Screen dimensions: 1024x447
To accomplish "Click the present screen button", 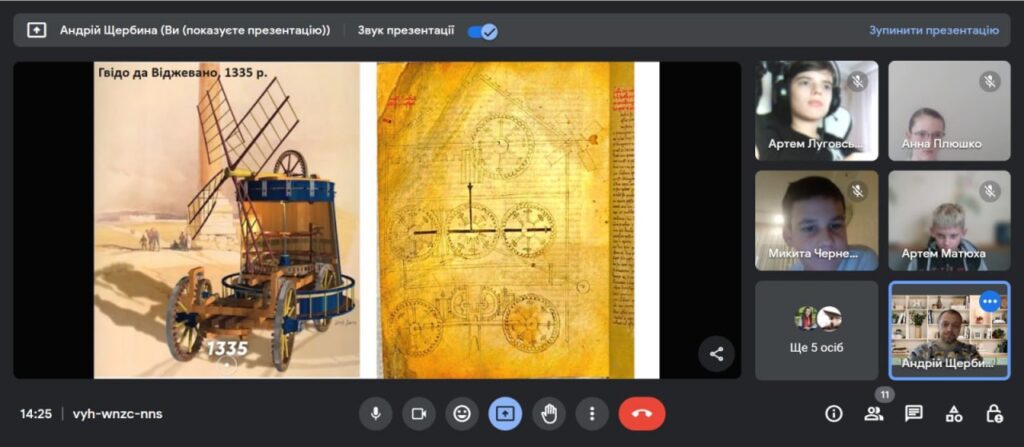I will click(505, 413).
